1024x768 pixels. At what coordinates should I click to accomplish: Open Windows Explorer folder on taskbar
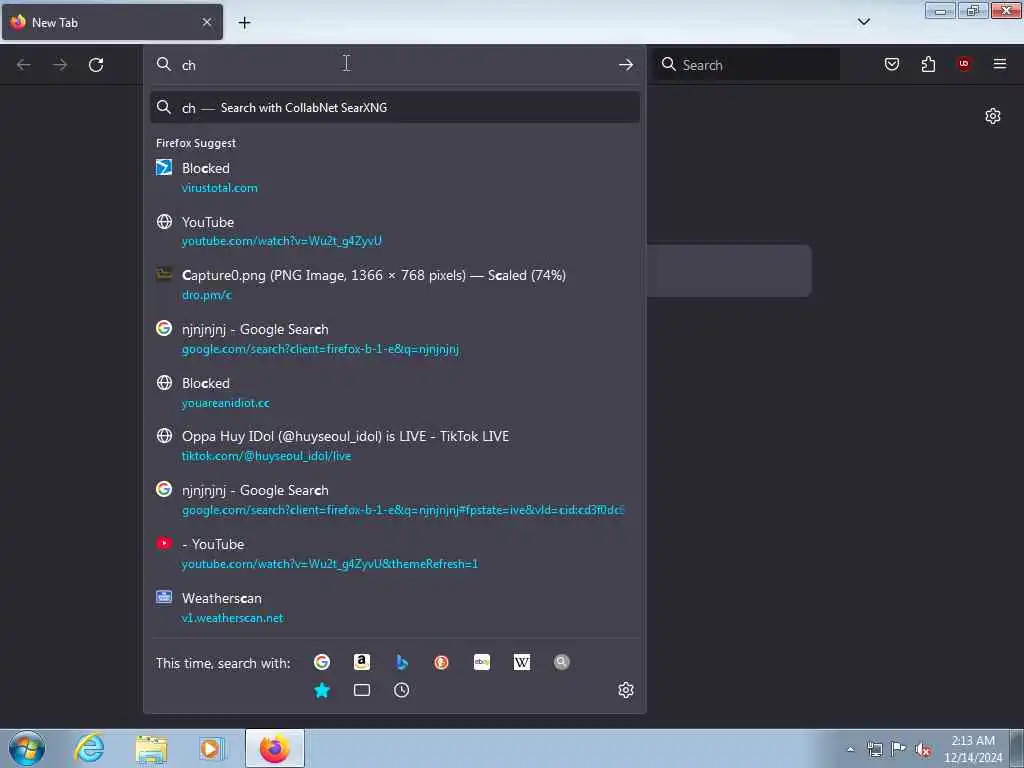[x=152, y=748]
